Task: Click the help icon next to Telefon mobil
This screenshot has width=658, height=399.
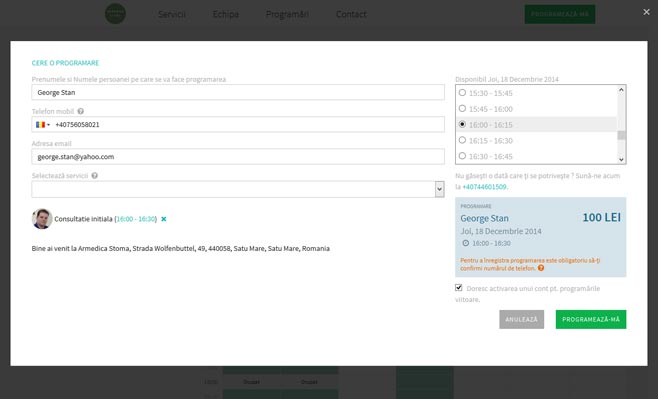Action: pos(81,111)
